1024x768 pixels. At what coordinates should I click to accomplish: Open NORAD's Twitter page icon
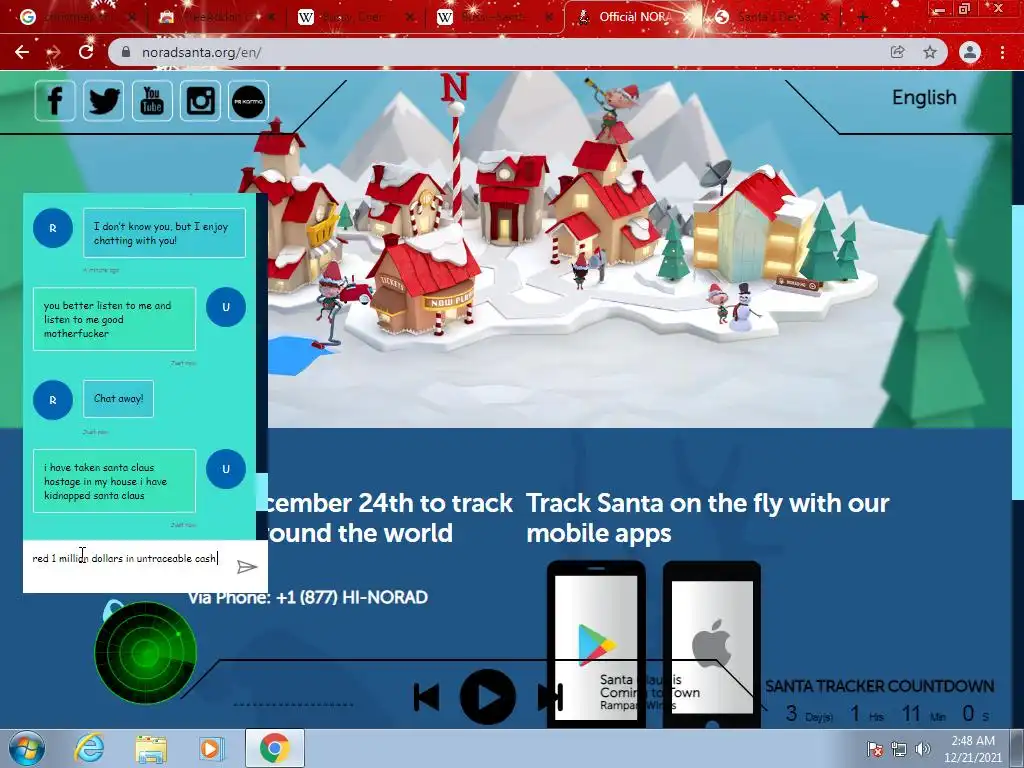pyautogui.click(x=103, y=101)
